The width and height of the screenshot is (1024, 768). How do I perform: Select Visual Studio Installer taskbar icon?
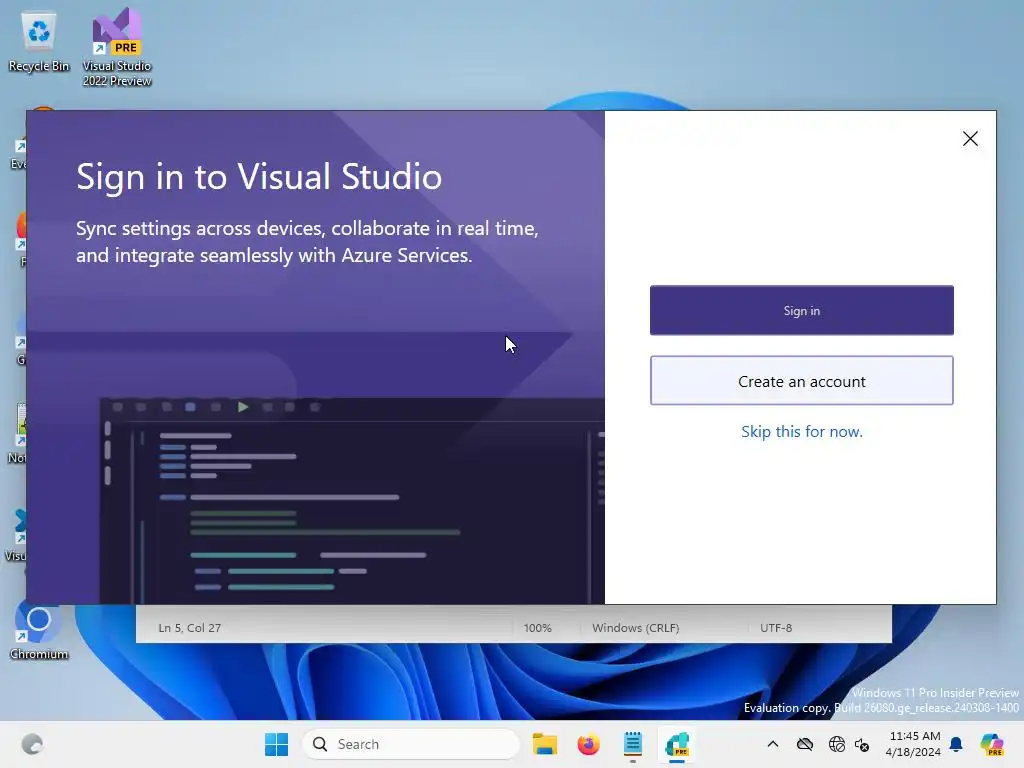pos(677,744)
